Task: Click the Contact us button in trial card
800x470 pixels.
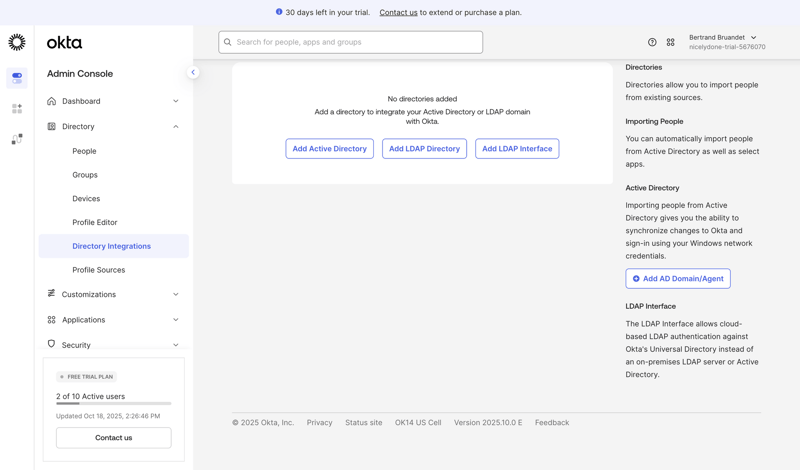Action: pyautogui.click(x=114, y=438)
